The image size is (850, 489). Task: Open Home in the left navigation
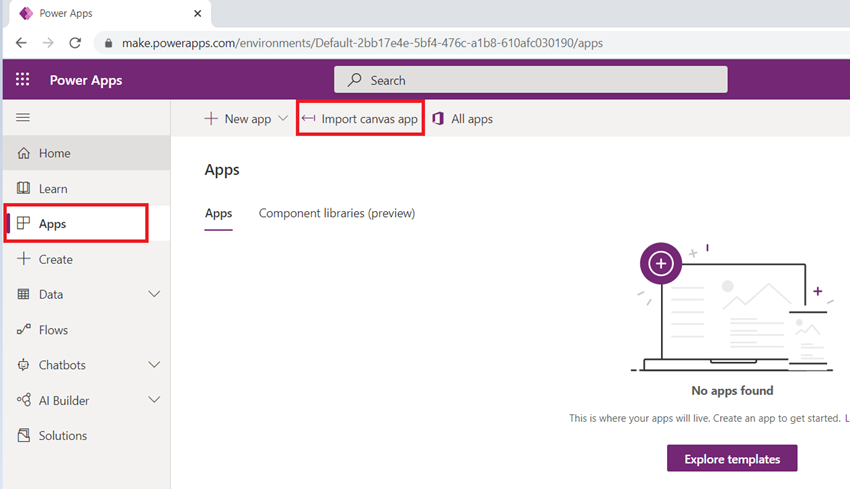pos(87,153)
